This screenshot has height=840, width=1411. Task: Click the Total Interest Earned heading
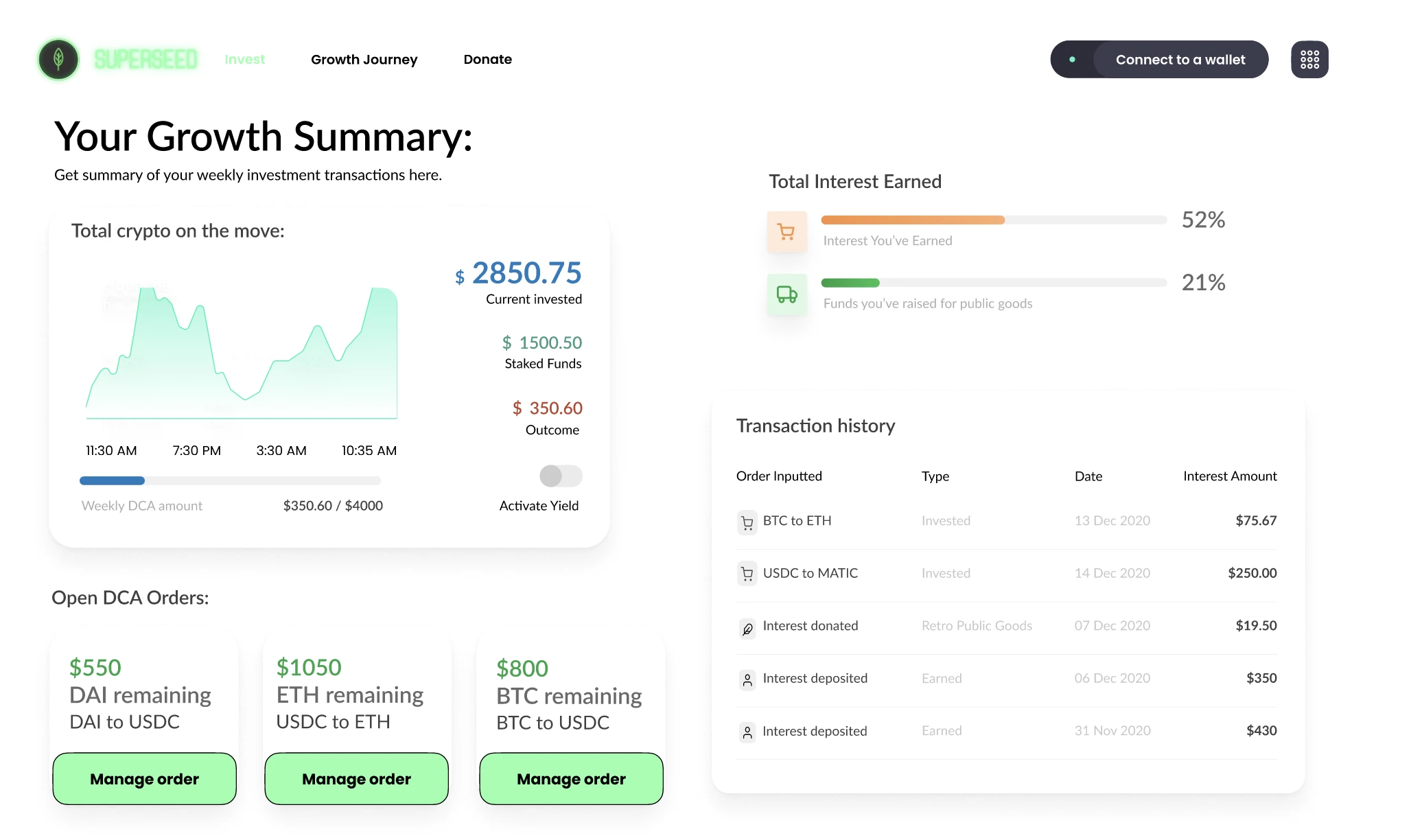coord(855,182)
